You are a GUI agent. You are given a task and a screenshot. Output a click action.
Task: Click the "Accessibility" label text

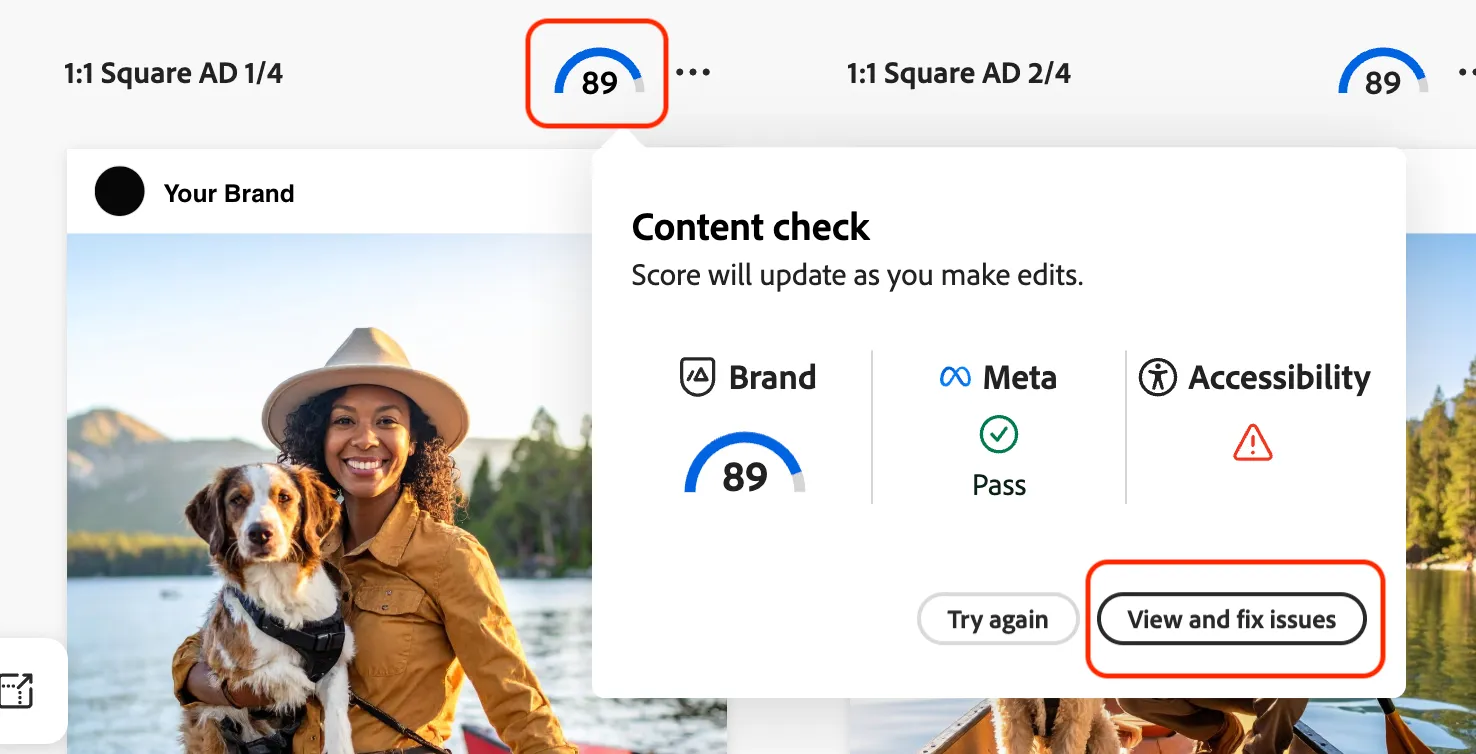(1279, 378)
